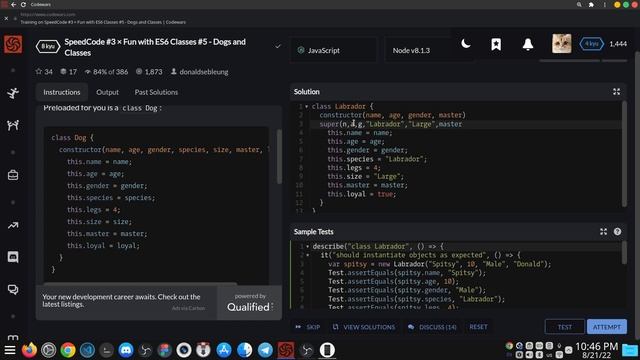
Task: Click the Solution editor vertical scrollbar
Action: tap(624, 154)
